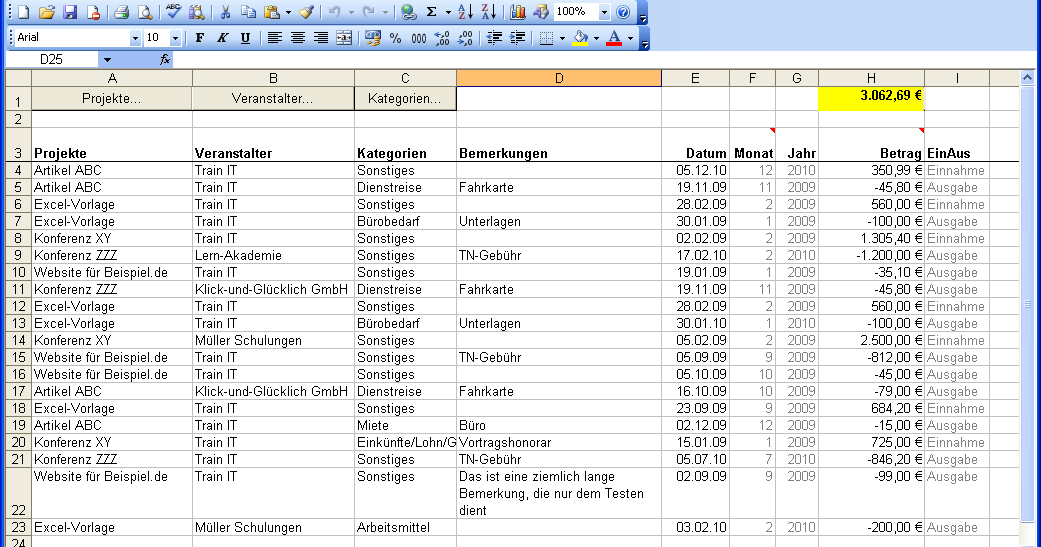This screenshot has width=1041, height=547.
Task: Insert a hyperlink with the globe icon
Action: (409, 12)
